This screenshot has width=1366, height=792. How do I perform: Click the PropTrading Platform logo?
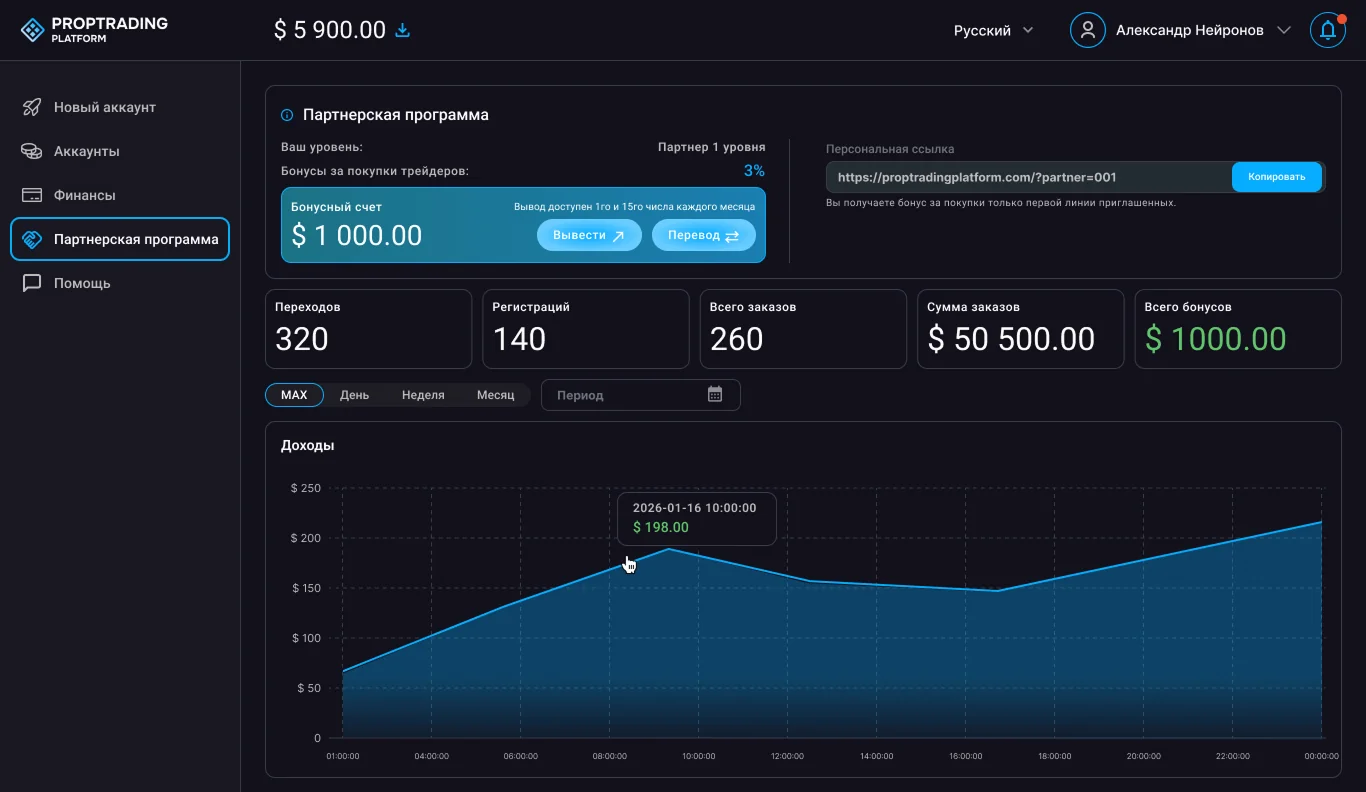click(94, 30)
